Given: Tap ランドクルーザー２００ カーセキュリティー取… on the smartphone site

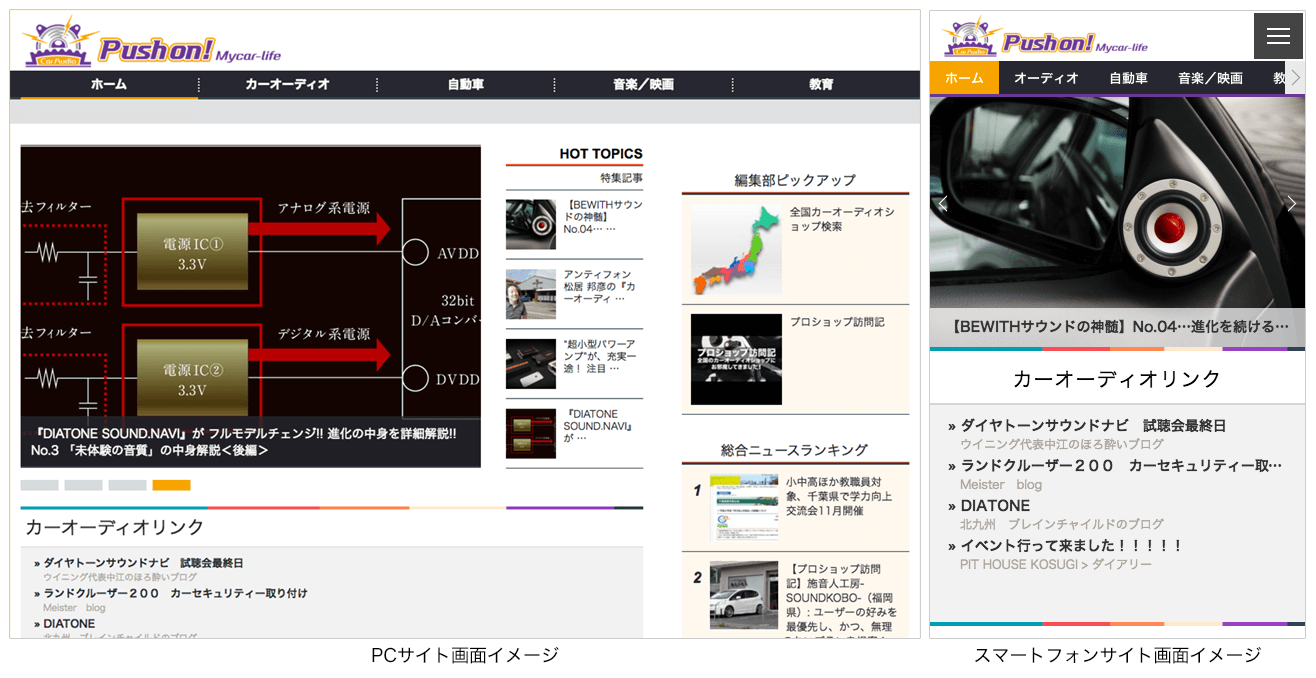Looking at the screenshot, I should tap(1121, 465).
